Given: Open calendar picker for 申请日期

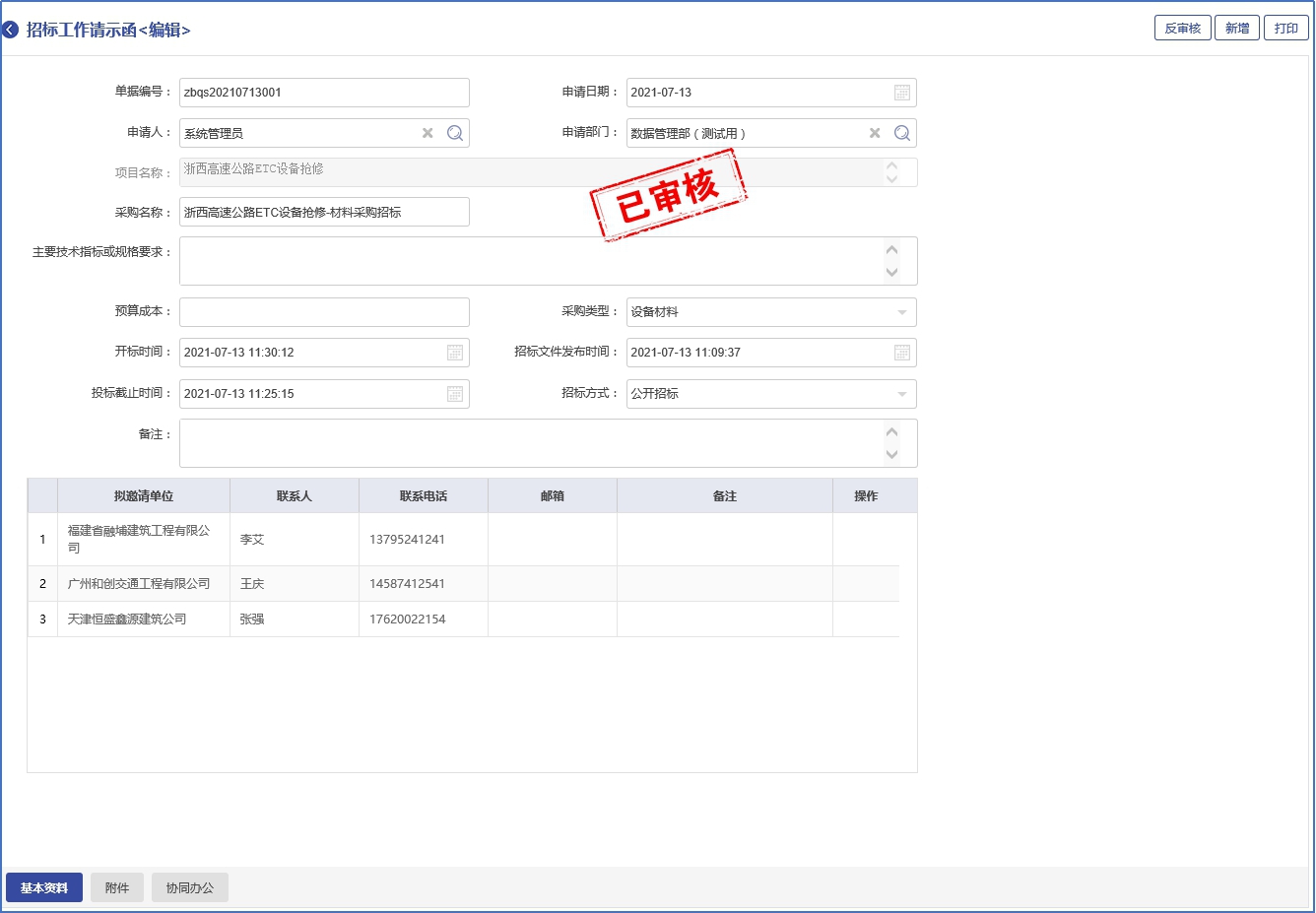Looking at the screenshot, I should pyautogui.click(x=901, y=93).
